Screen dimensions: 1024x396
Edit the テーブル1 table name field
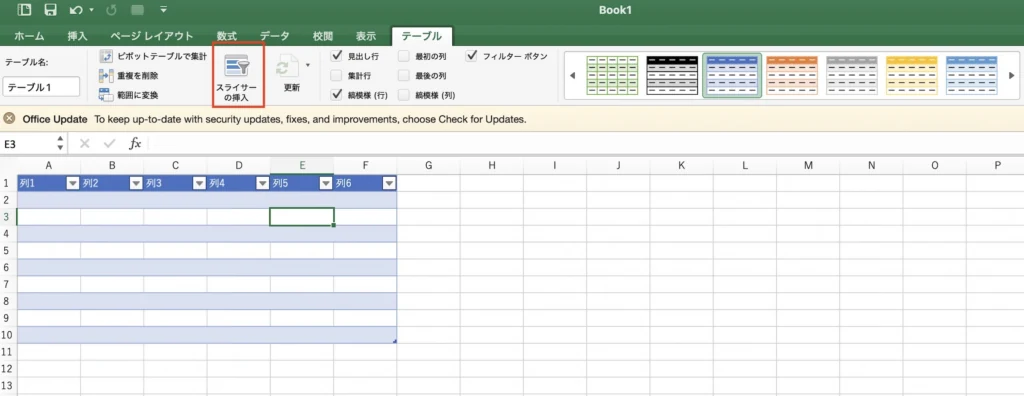tap(41, 86)
